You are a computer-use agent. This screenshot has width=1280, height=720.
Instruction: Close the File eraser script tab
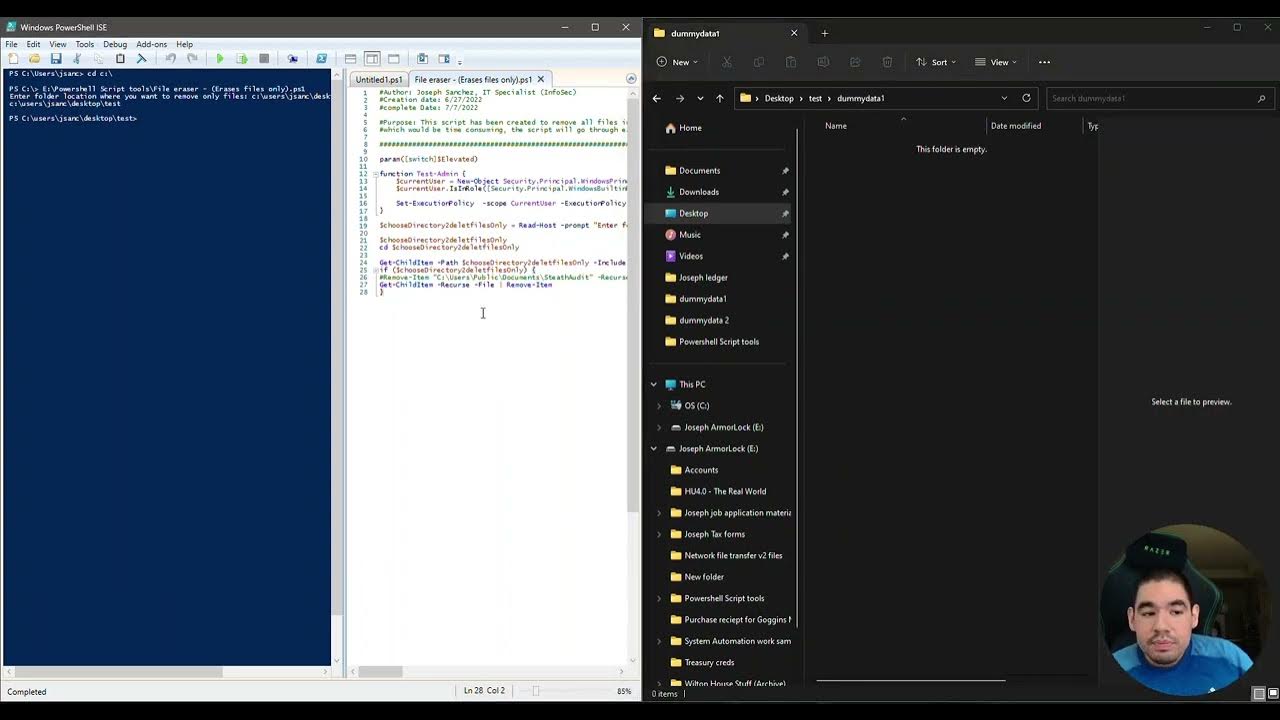[541, 79]
